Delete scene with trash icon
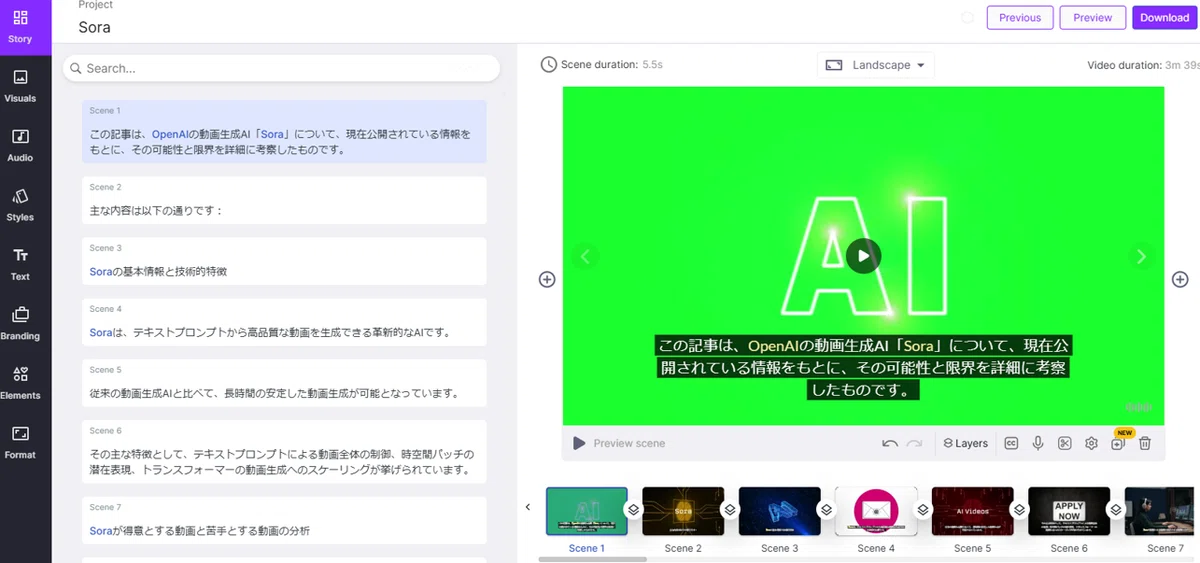This screenshot has width=1200, height=563. click(x=1146, y=443)
